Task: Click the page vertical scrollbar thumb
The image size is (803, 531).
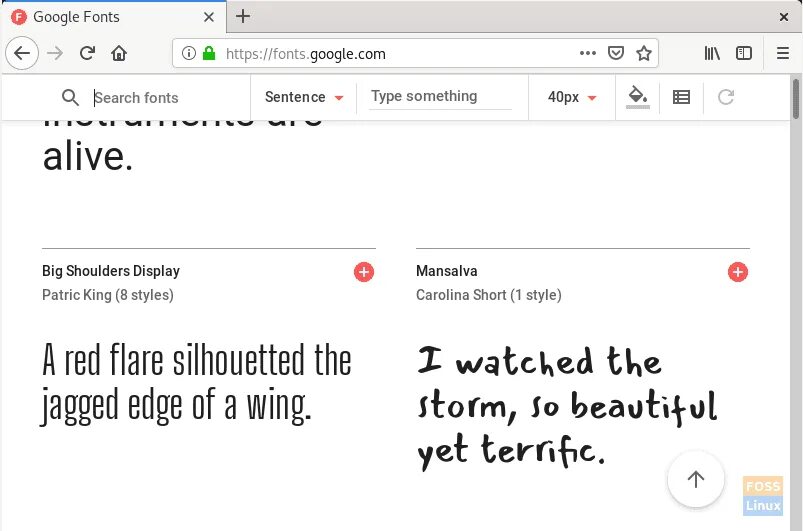Action: coord(795,99)
